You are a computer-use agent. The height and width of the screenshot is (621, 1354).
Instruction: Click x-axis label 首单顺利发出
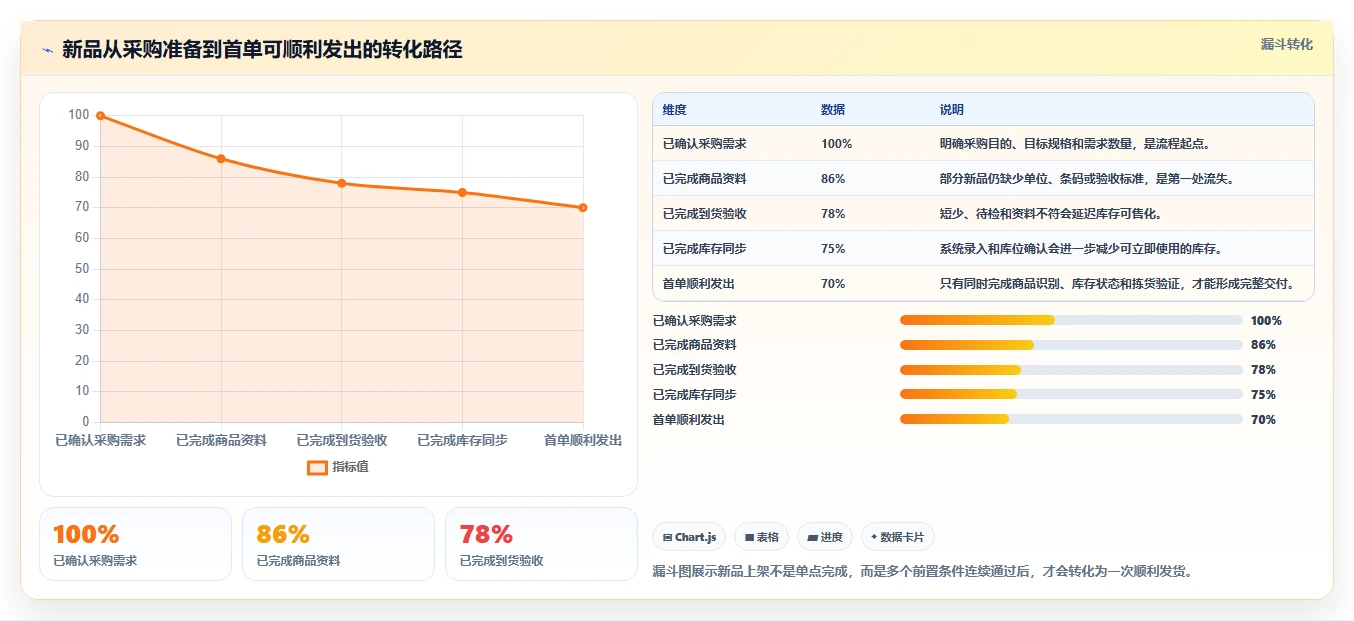[583, 440]
